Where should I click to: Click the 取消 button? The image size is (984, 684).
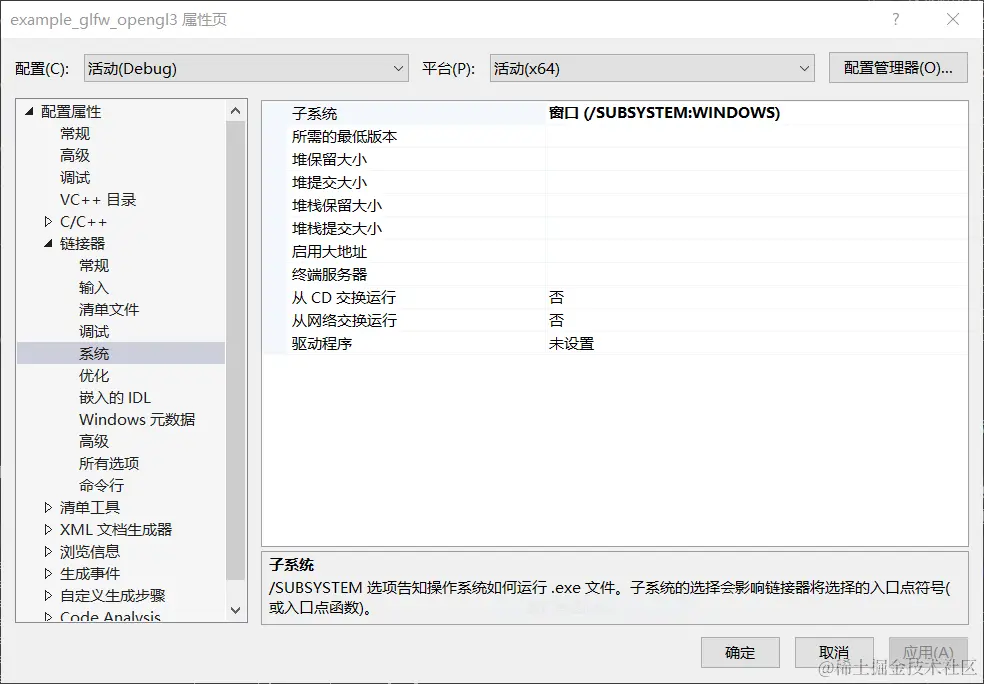coord(834,653)
